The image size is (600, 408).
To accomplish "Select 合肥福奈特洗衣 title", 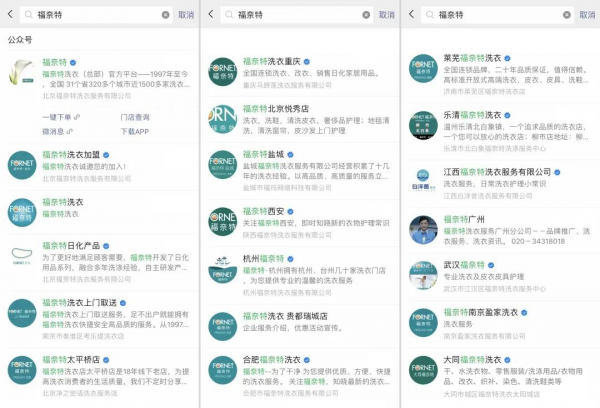I will tap(272, 360).
